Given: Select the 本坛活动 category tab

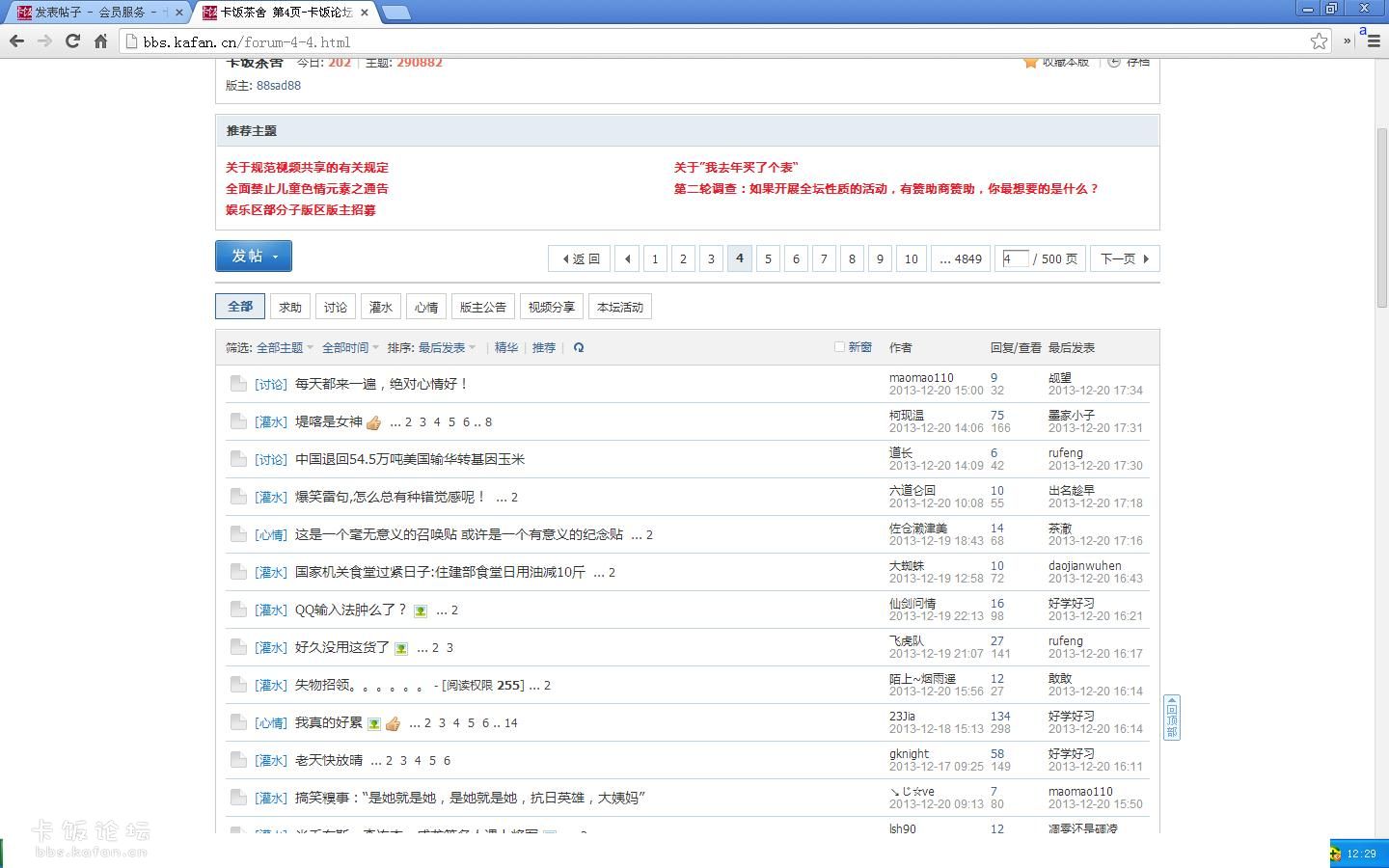Looking at the screenshot, I should [620, 307].
